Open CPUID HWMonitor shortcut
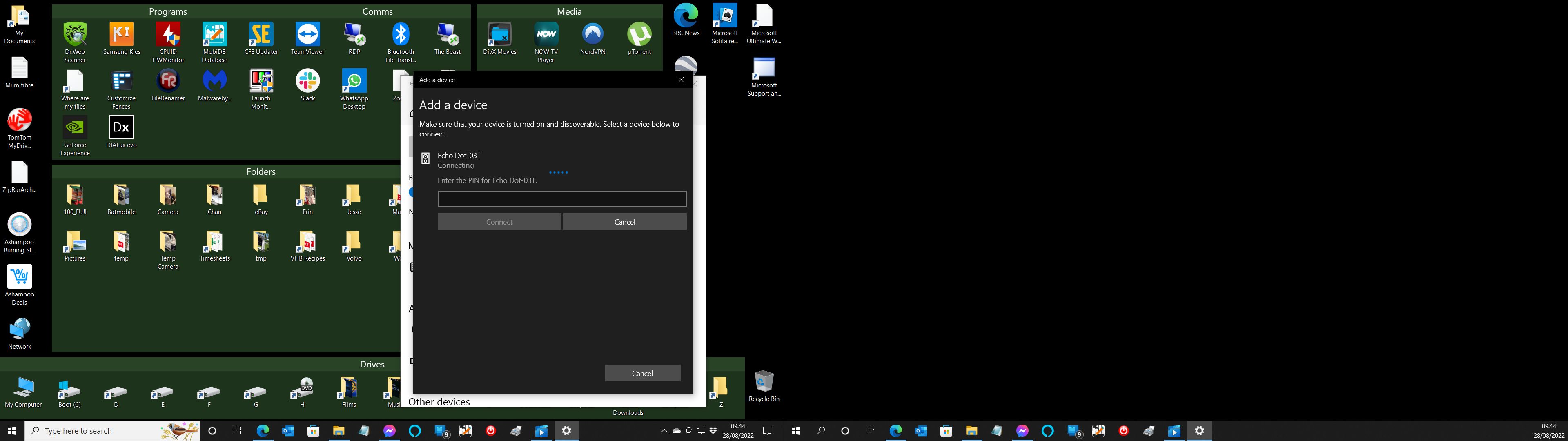The width and height of the screenshot is (1568, 441). [x=168, y=36]
